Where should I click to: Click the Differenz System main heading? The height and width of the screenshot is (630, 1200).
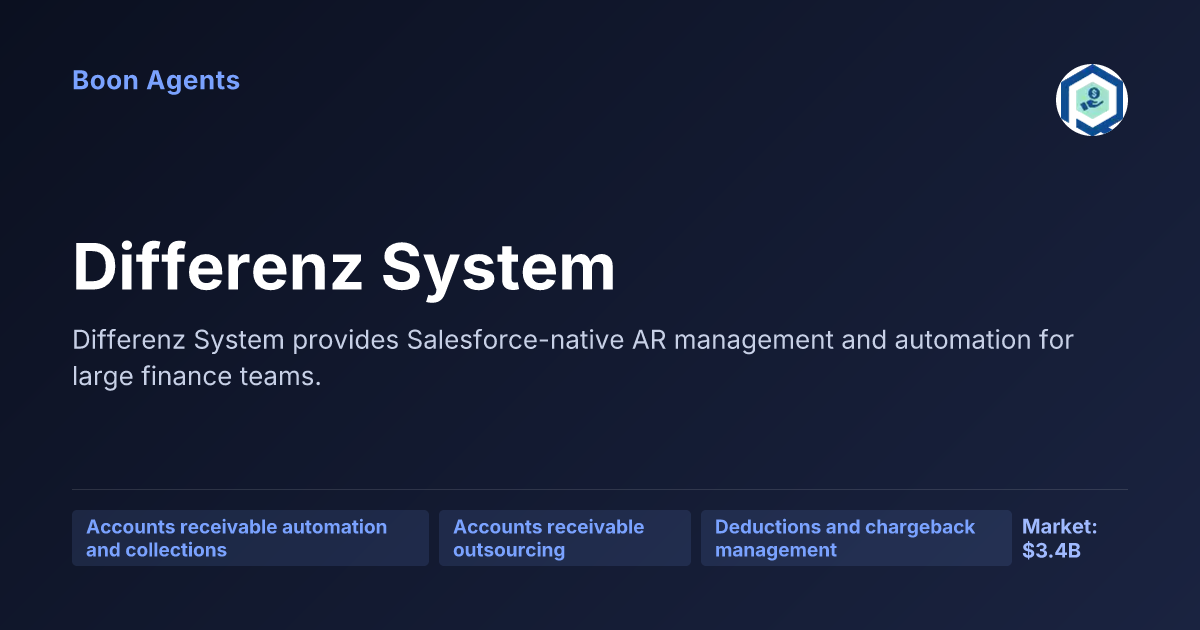click(344, 267)
